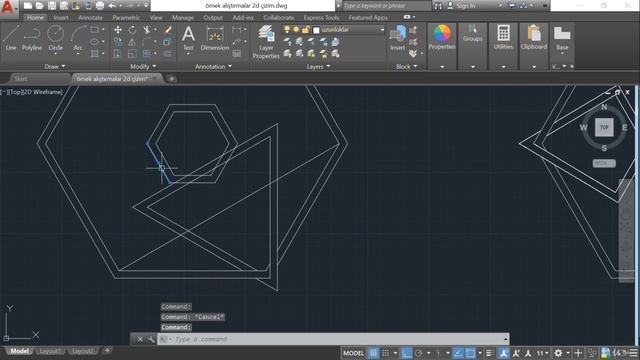The width and height of the screenshot is (640, 360).
Task: Click the TOP face of ViewCube
Action: coord(604,127)
